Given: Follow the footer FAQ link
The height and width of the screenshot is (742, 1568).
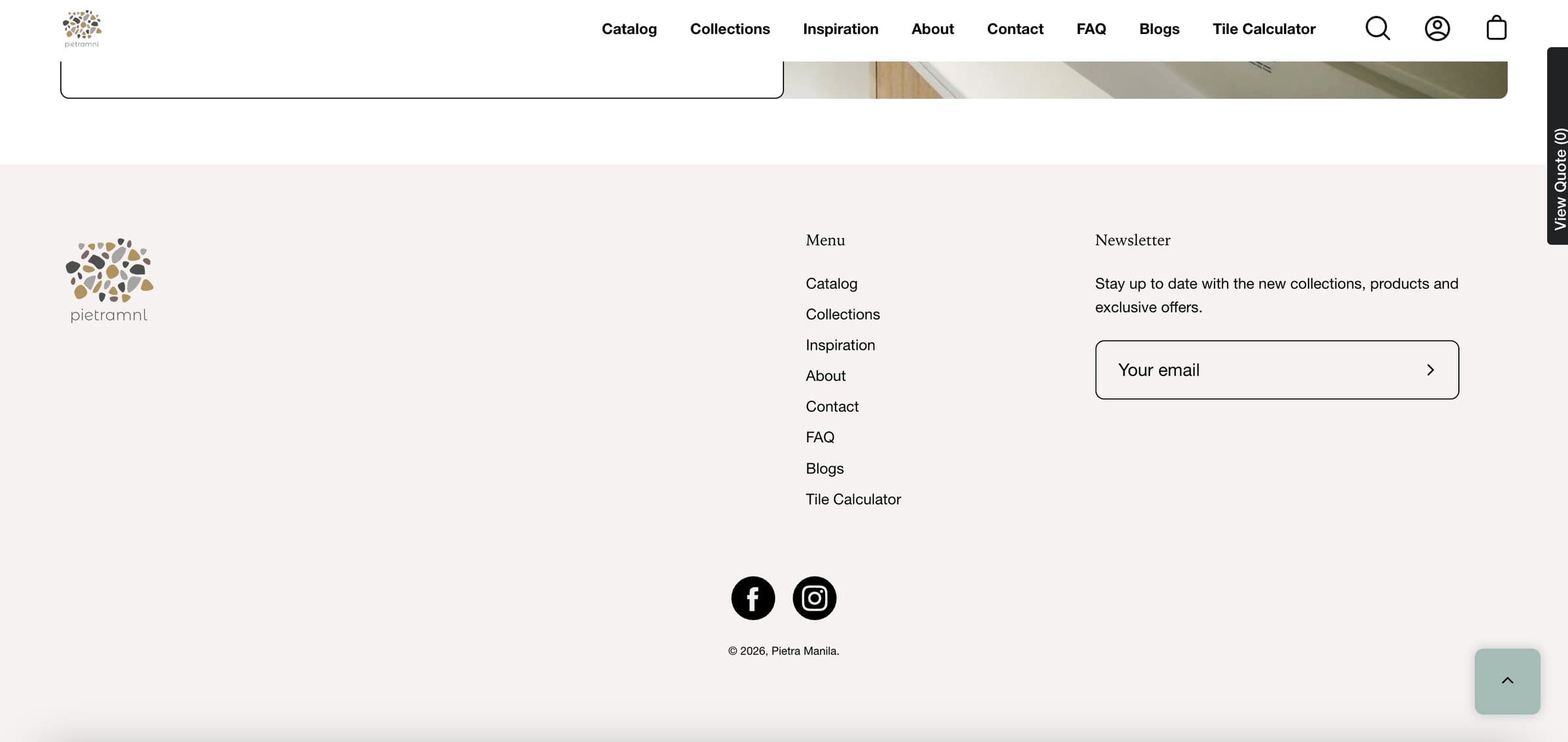Looking at the screenshot, I should [820, 437].
